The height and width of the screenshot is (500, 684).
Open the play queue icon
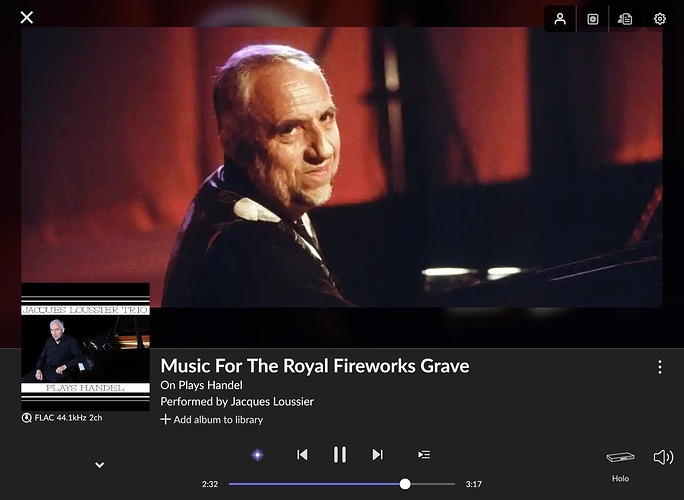(424, 455)
